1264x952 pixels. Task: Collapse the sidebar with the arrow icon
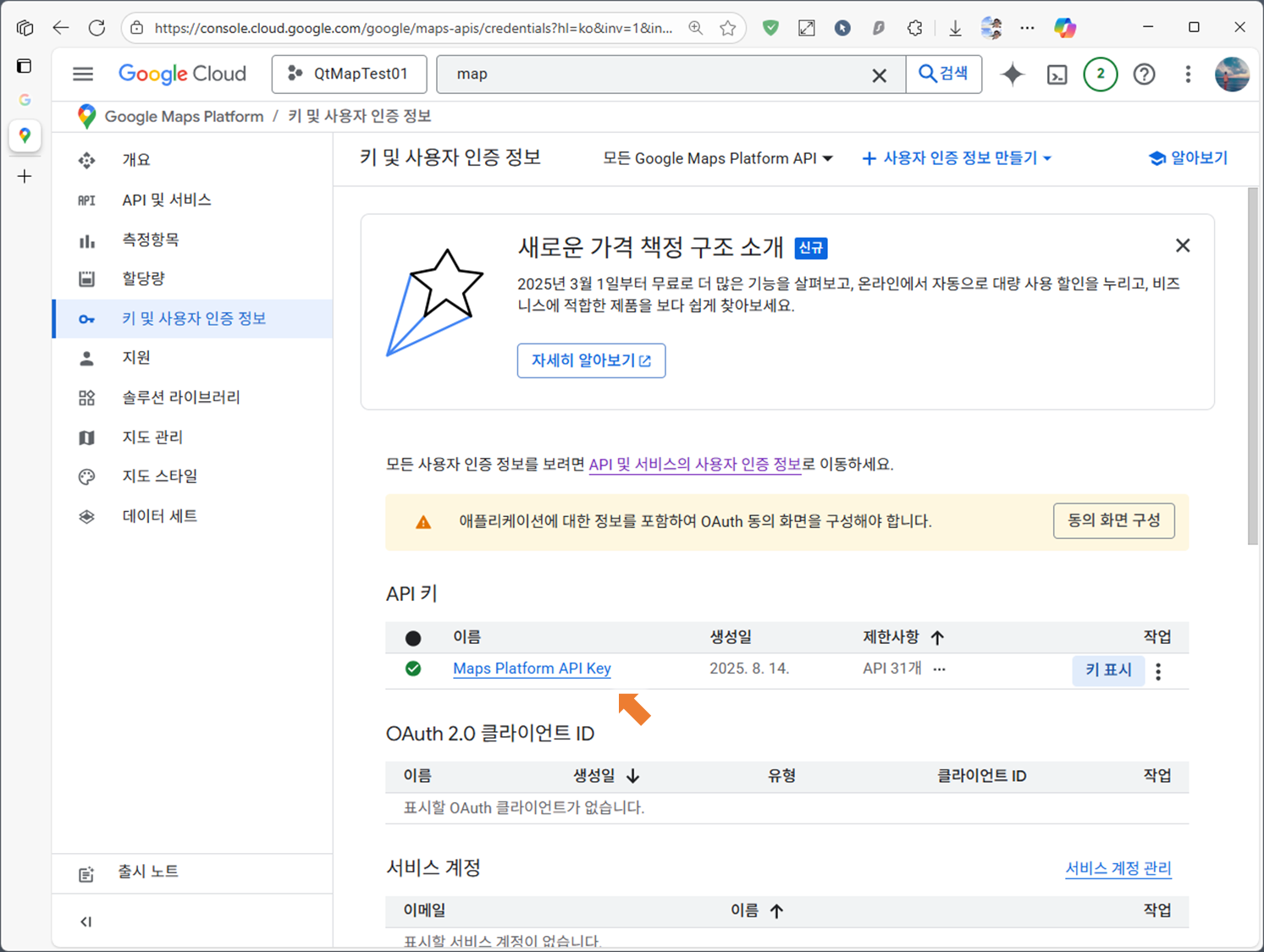[86, 922]
